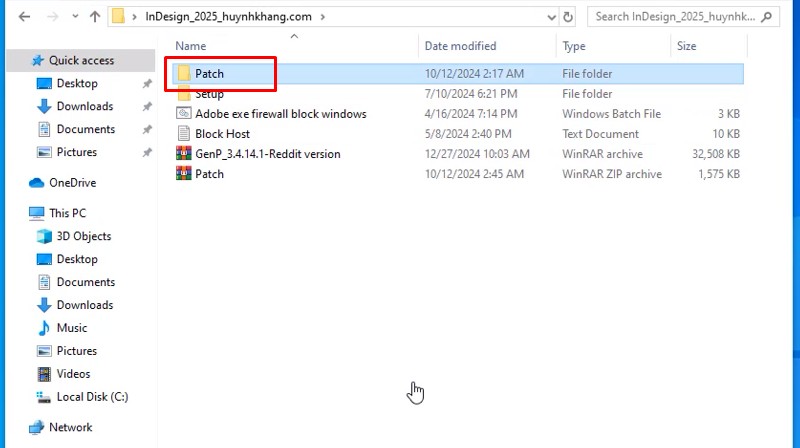Expand the chevron after the InDesign_2025 breadcrumb

tap(323, 17)
